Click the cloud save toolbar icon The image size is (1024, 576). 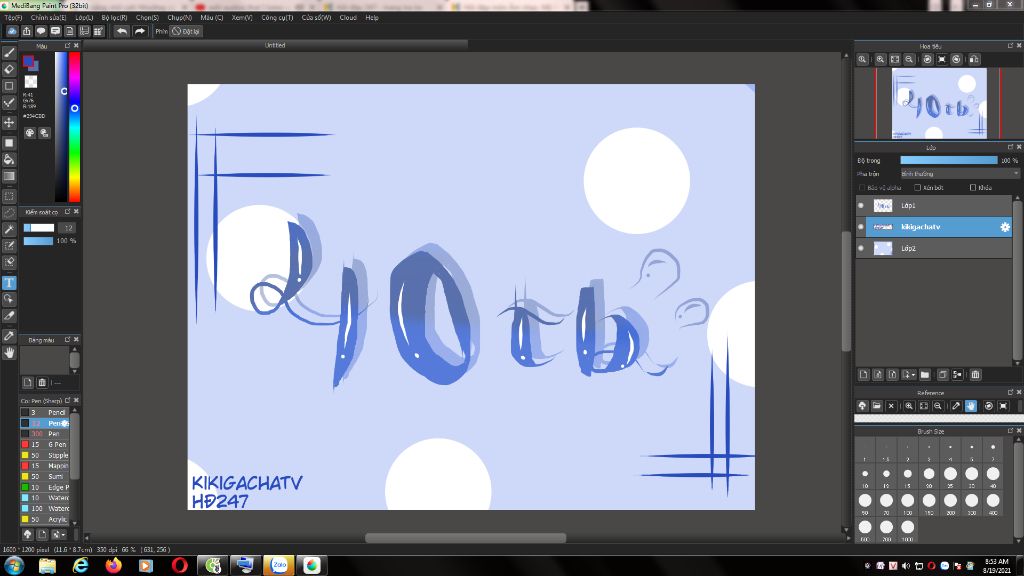click(12, 31)
